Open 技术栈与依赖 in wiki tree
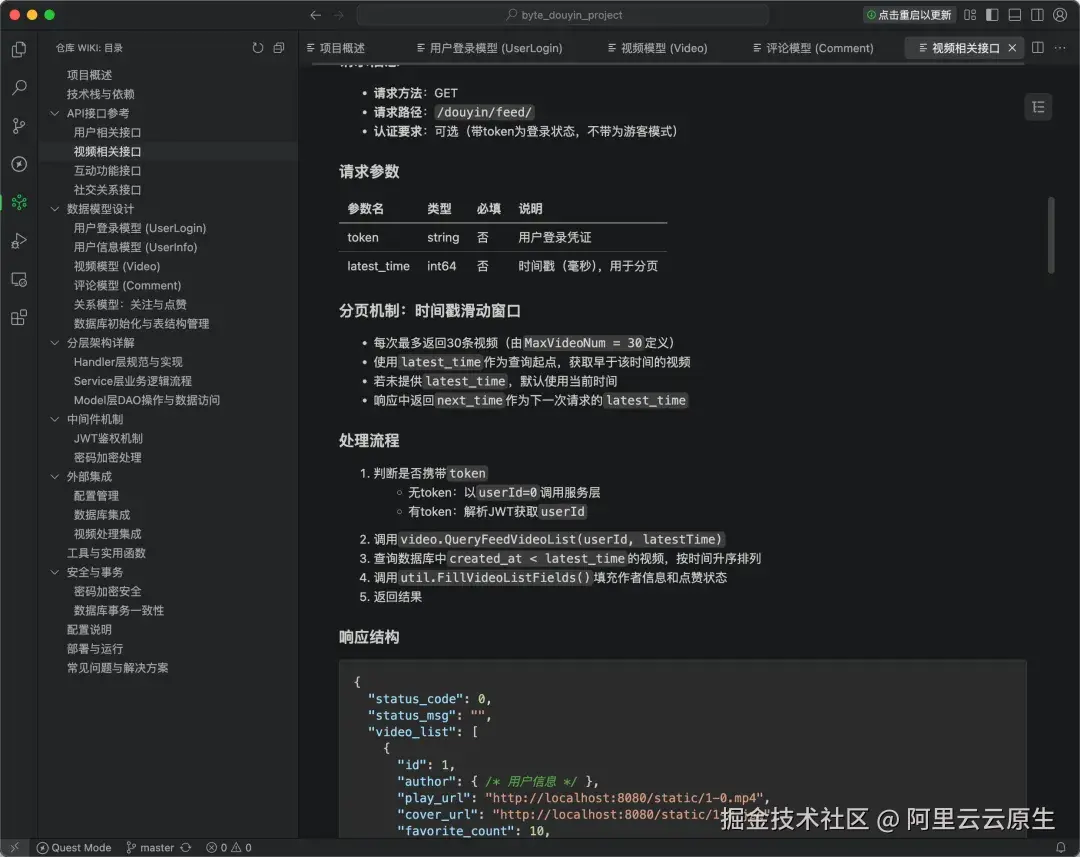This screenshot has height=857, width=1080. tap(101, 94)
